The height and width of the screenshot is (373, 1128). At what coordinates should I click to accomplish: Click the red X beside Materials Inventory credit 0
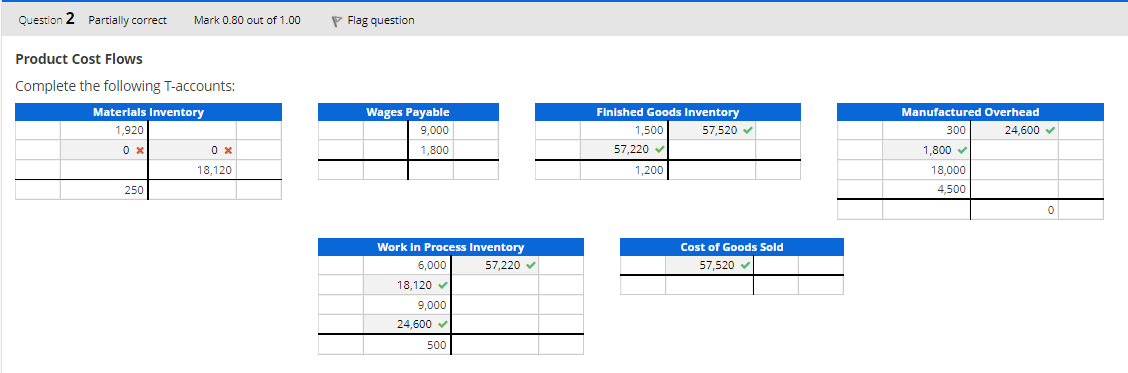click(228, 150)
